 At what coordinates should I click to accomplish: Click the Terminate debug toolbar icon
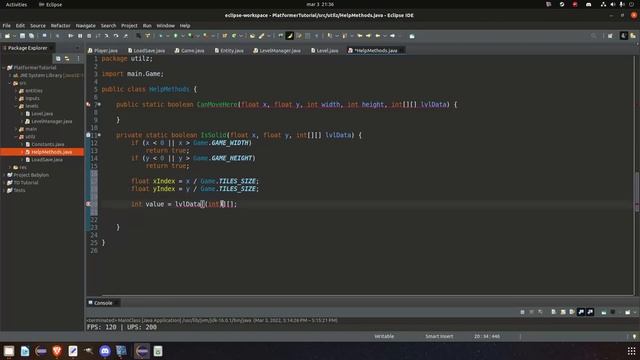pyautogui.click(x=89, y=36)
